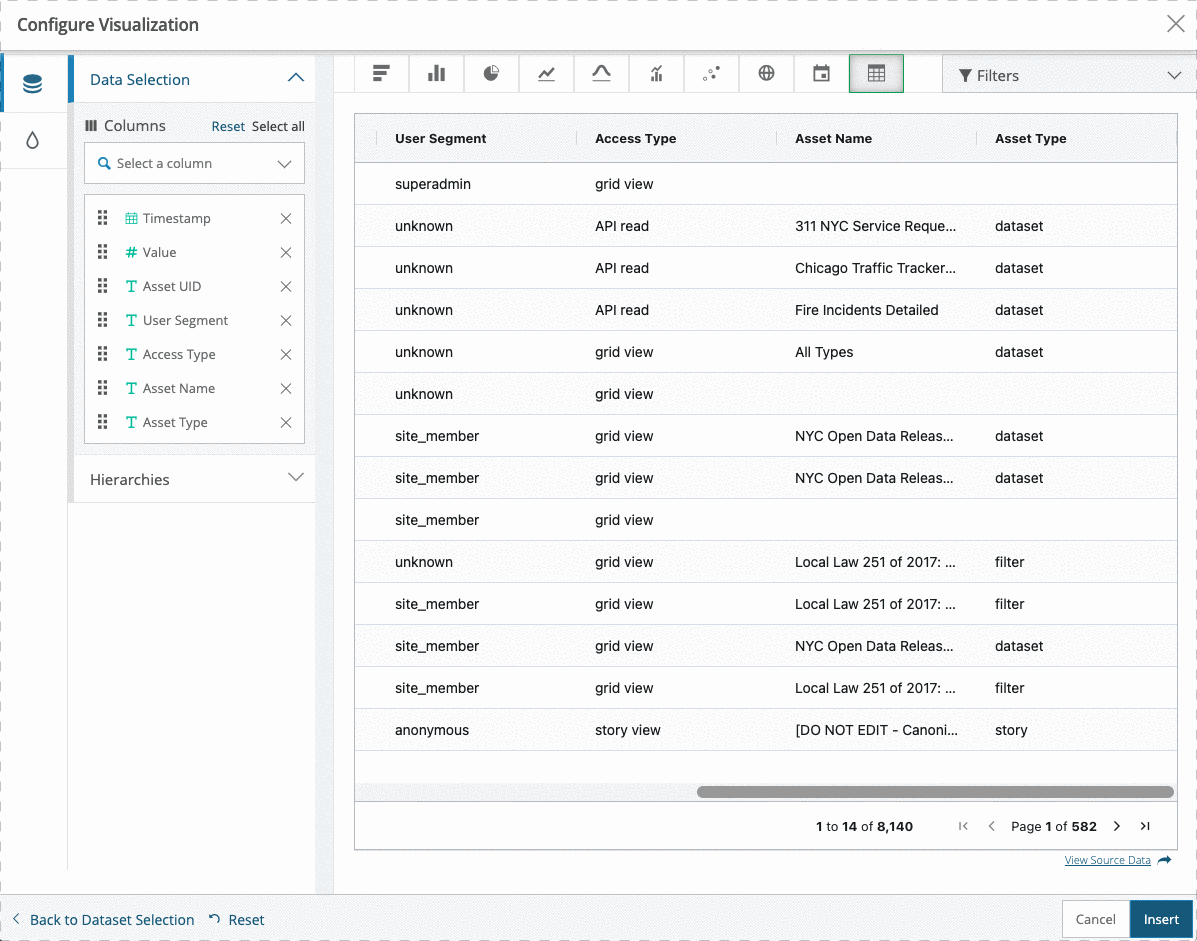
Task: Sort by the Asset Type column header
Action: click(1031, 138)
